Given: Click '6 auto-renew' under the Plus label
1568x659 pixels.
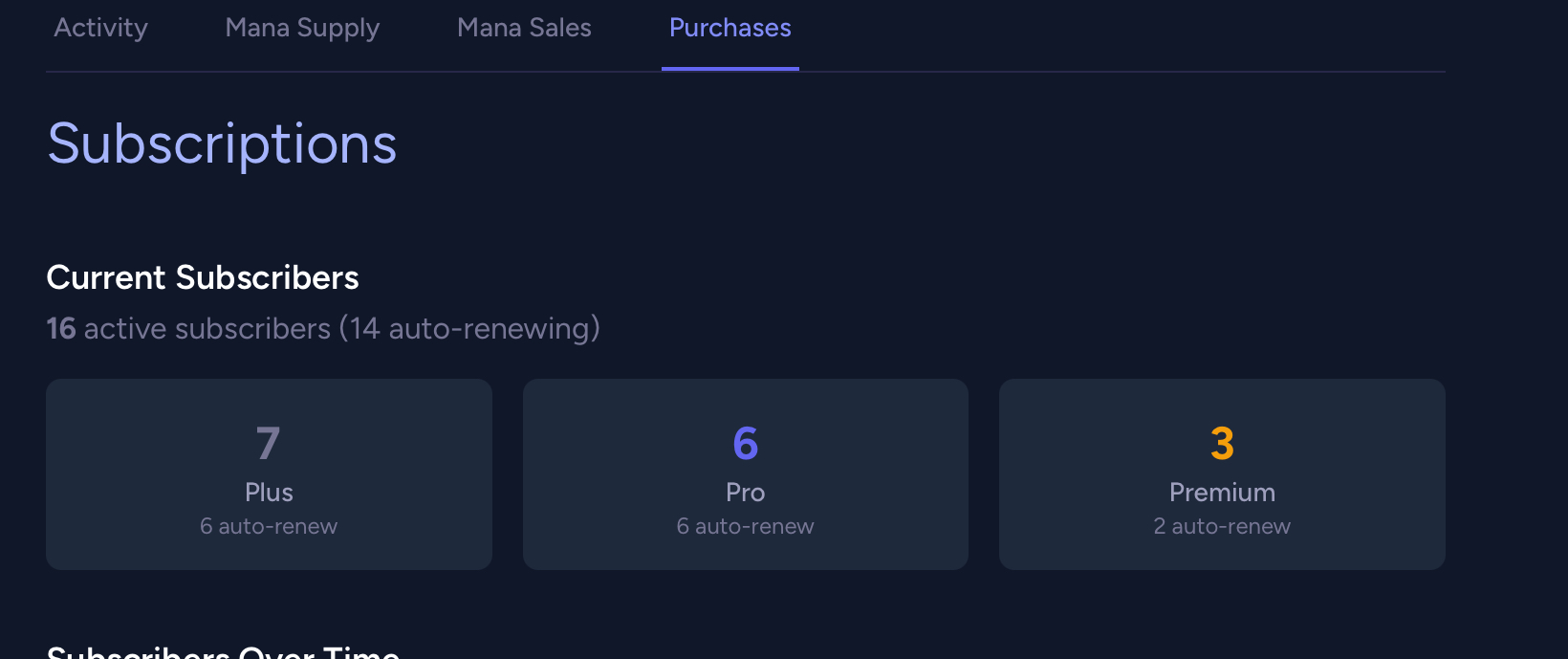Looking at the screenshot, I should (x=269, y=527).
